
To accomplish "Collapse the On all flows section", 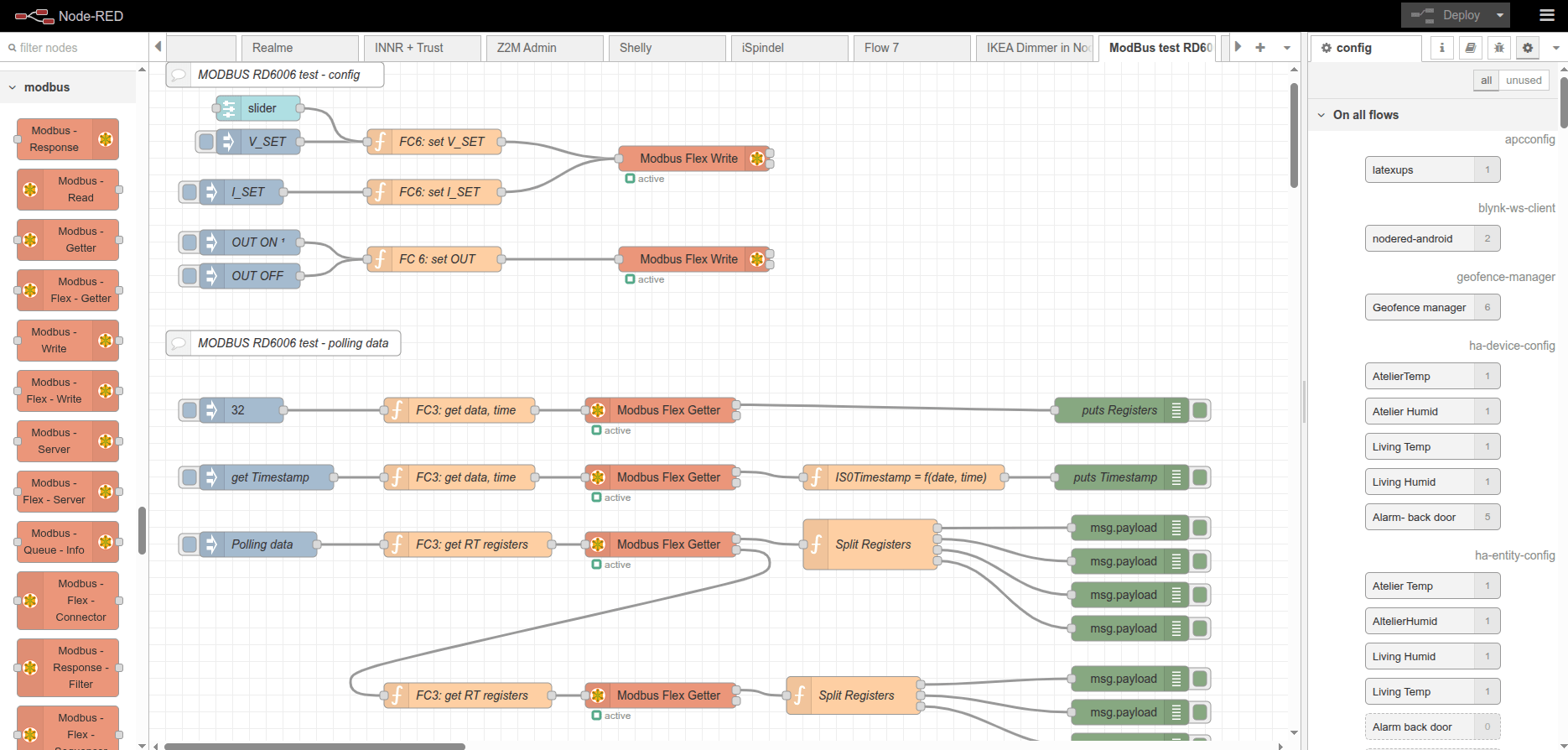I will coord(1321,115).
